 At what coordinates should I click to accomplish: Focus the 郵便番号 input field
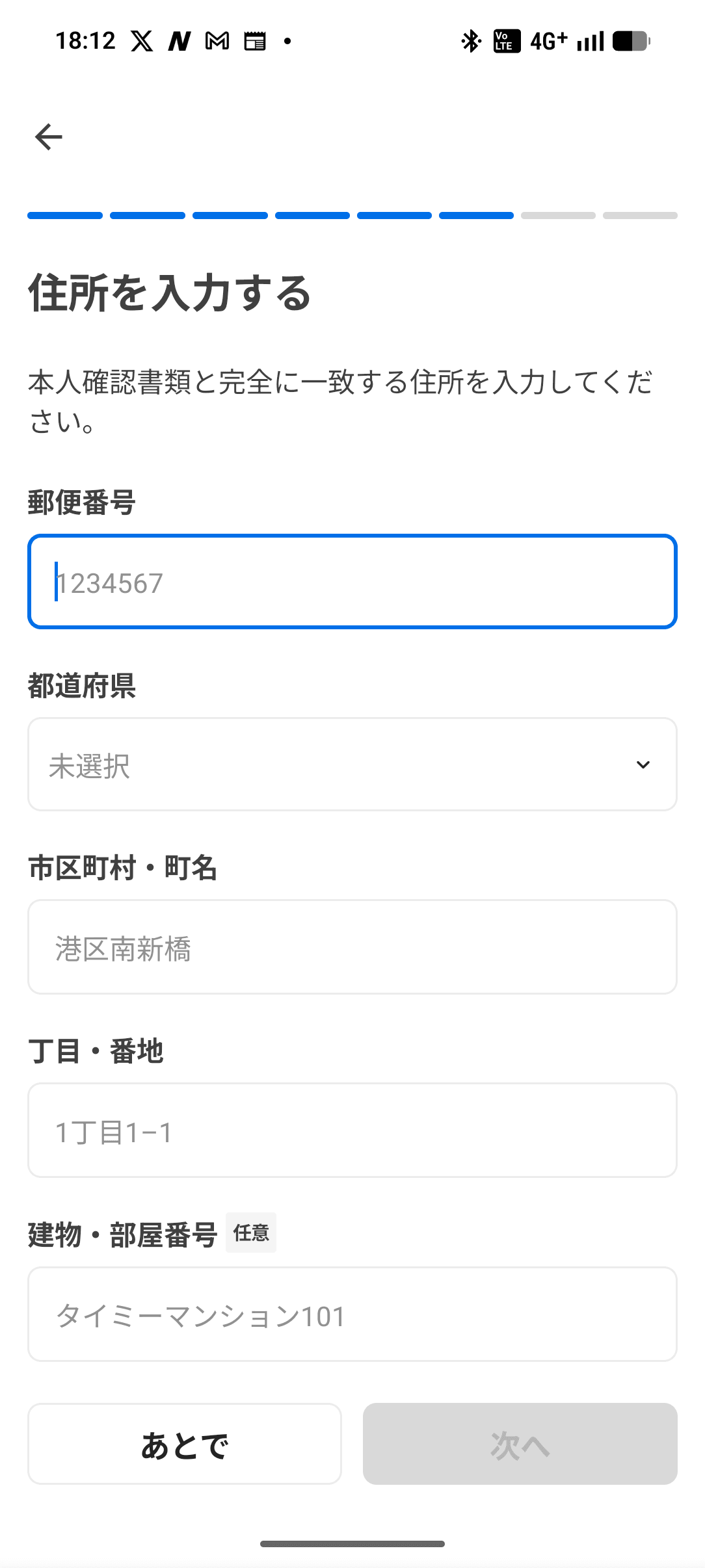352,582
